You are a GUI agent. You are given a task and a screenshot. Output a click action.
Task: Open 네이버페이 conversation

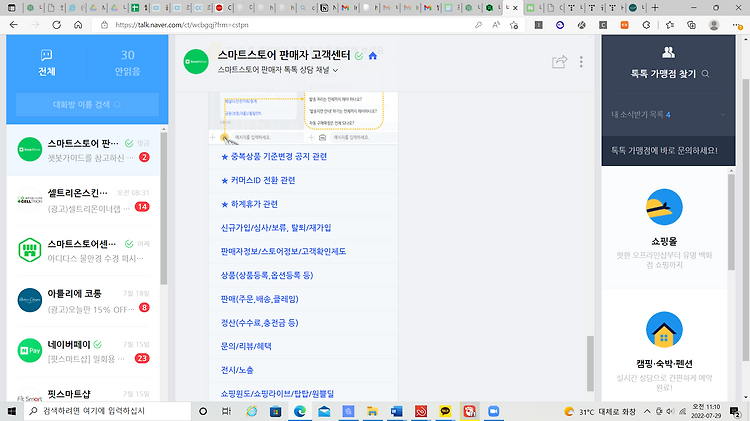[x=83, y=351]
